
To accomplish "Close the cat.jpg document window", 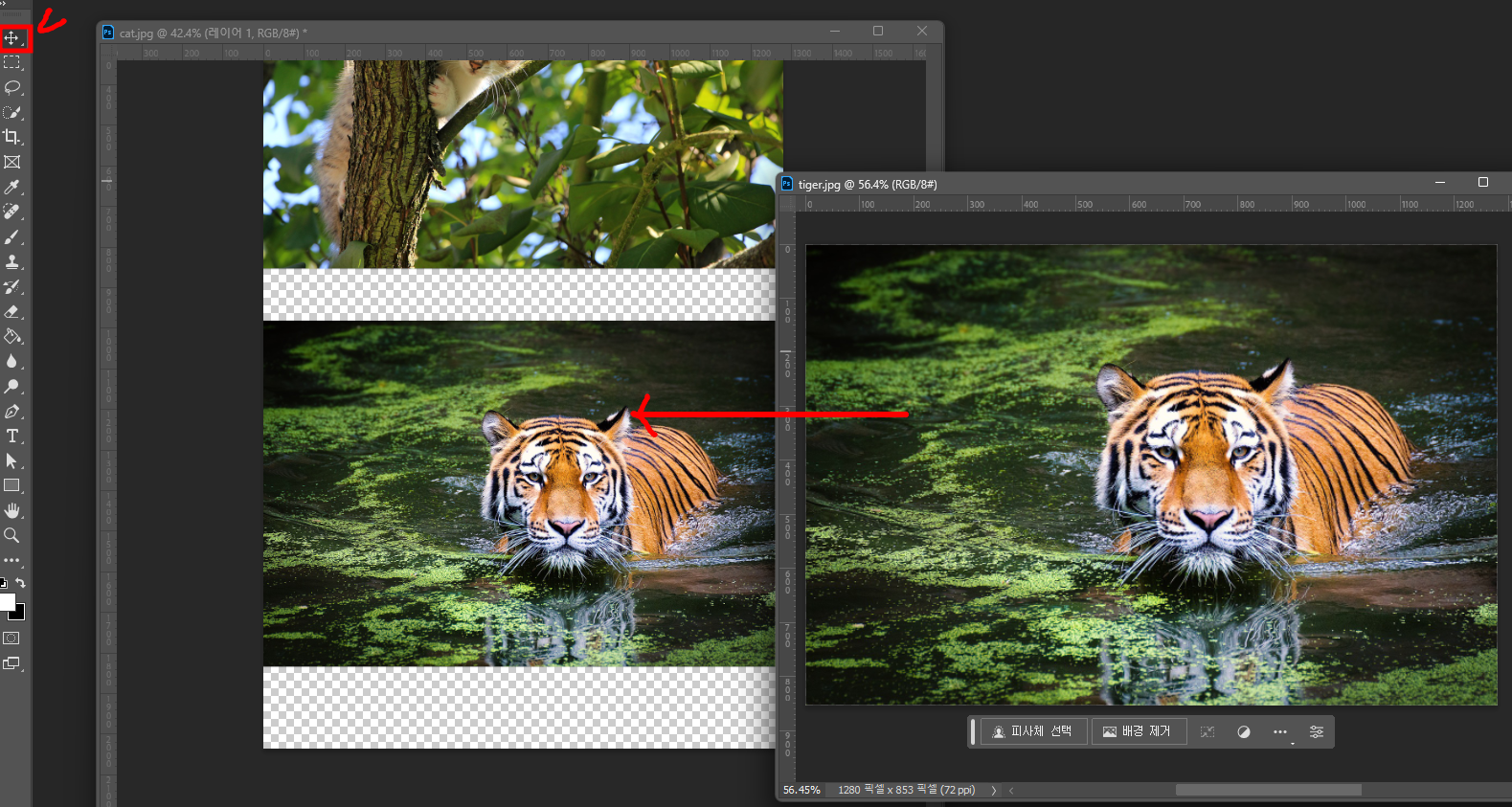I will [x=922, y=32].
